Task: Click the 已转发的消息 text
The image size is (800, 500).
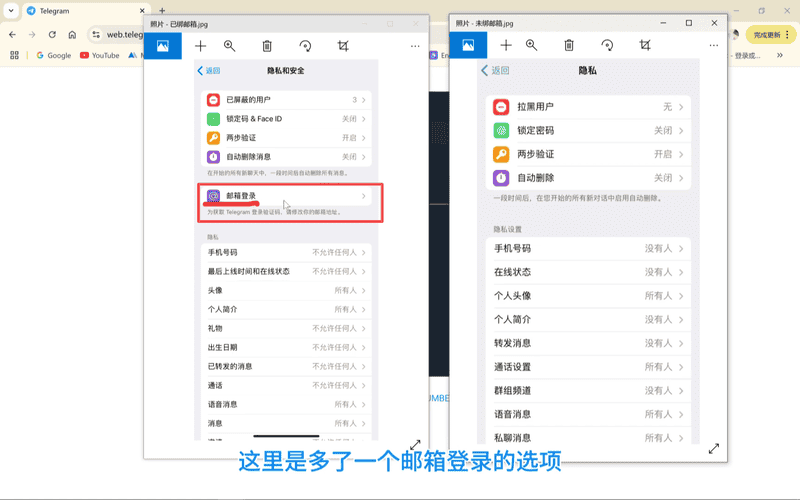Action: [230, 366]
